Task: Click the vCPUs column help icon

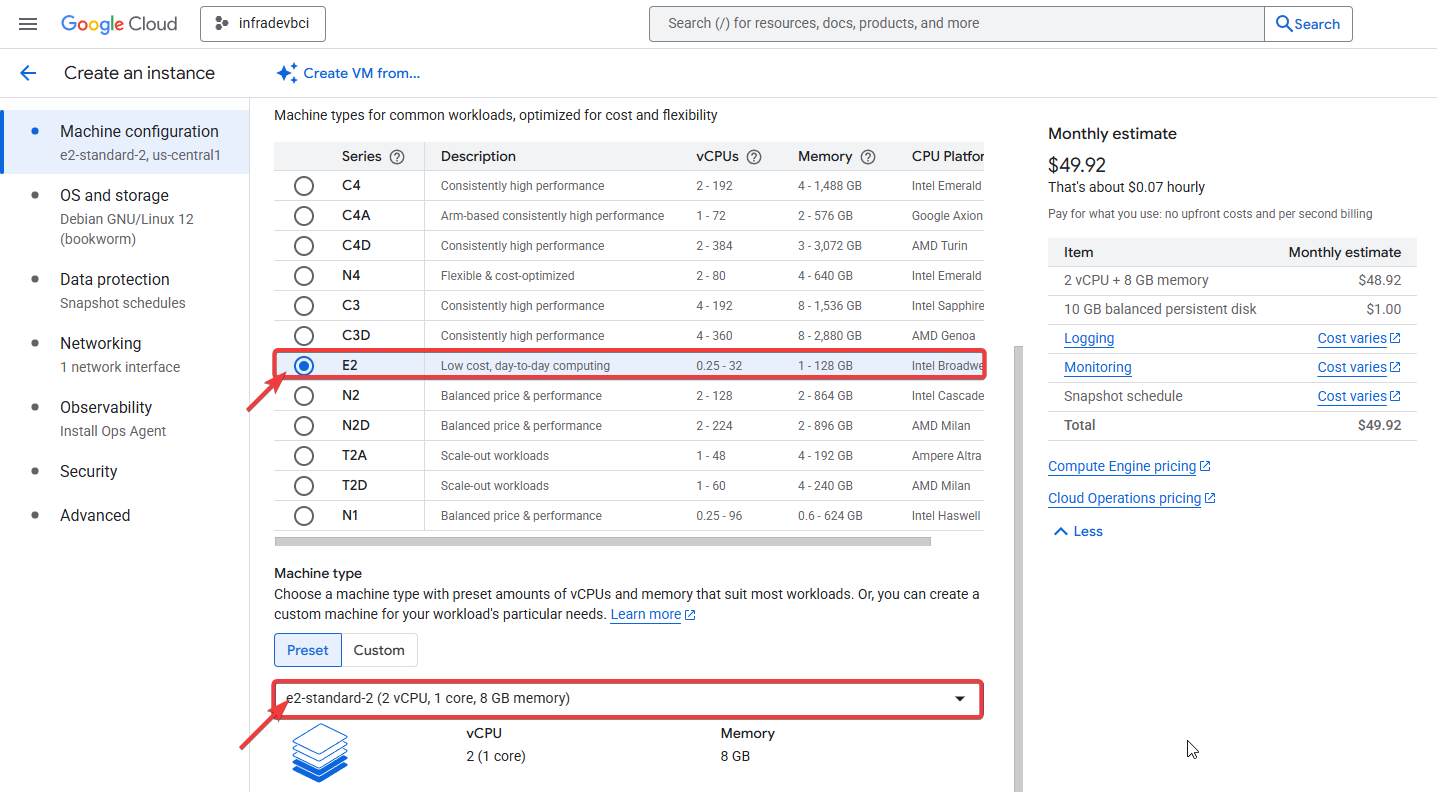Action: pos(754,157)
